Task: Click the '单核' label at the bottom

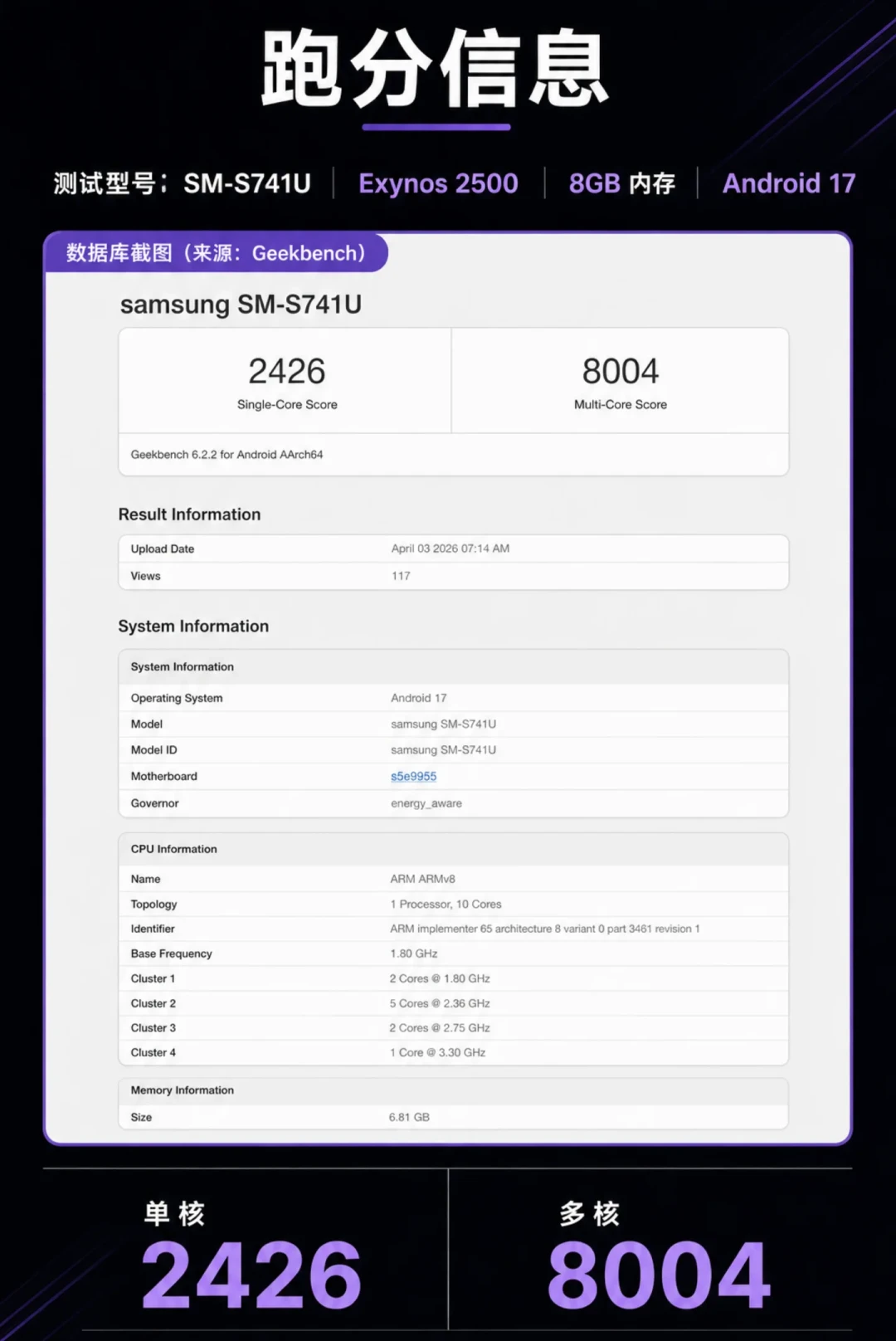Action: point(174,1214)
